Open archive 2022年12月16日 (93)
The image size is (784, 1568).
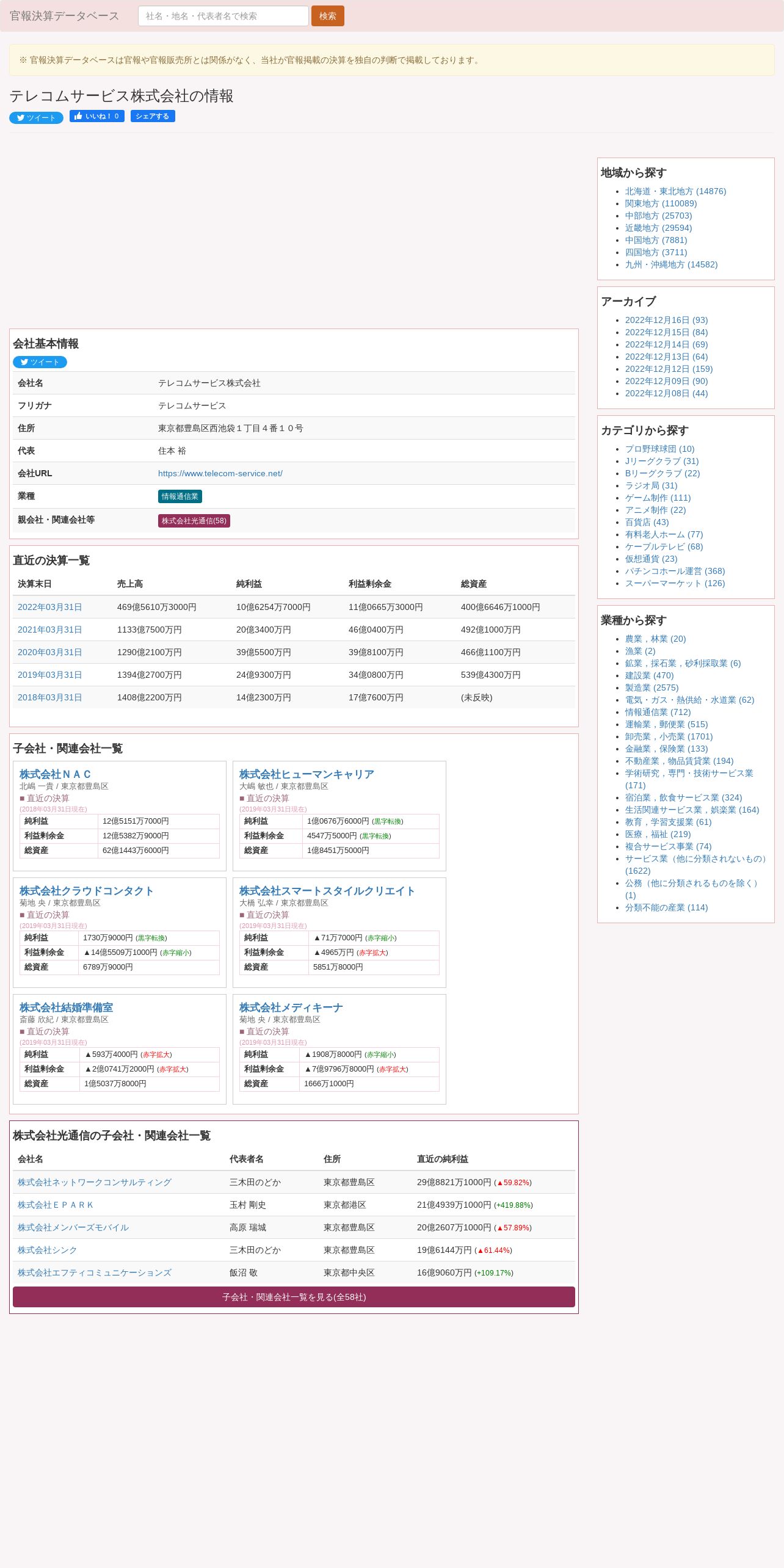coord(666,320)
